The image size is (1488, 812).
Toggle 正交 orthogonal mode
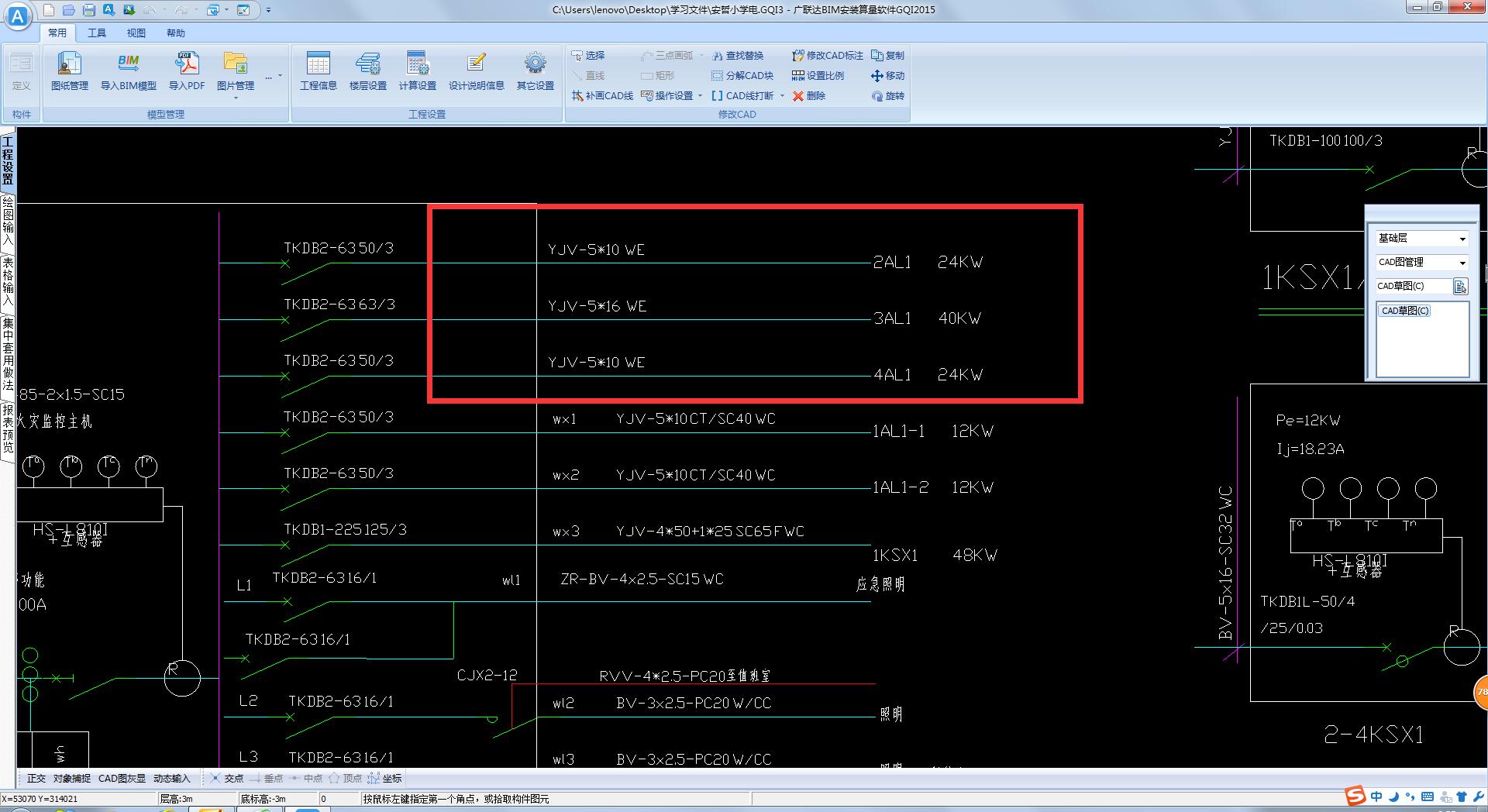pos(36,779)
